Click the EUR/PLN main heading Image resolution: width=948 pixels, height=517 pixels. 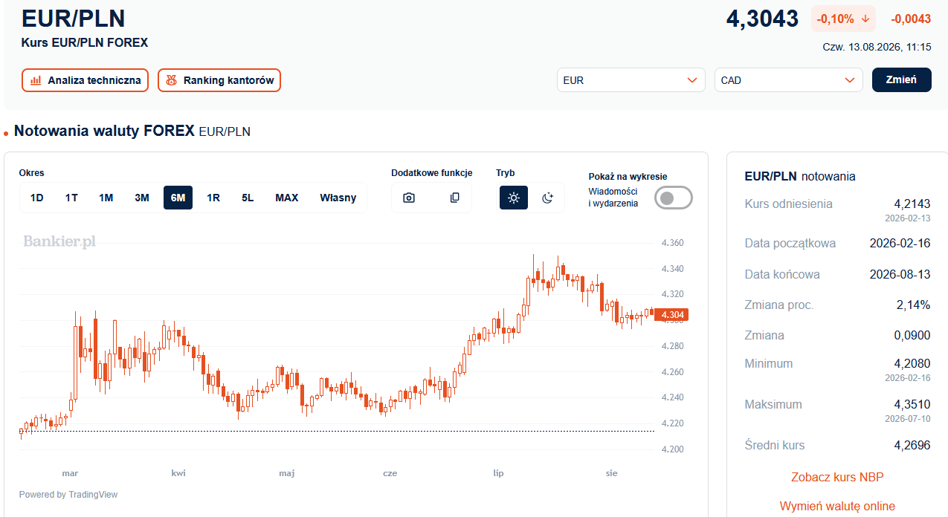point(73,19)
